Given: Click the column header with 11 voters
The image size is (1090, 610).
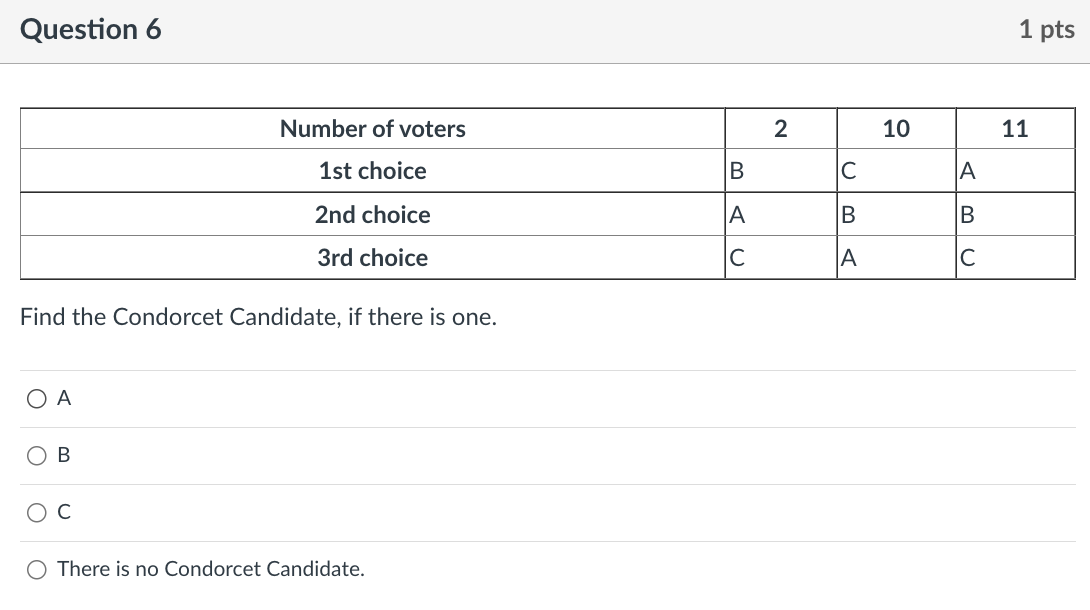Looking at the screenshot, I should (1015, 129).
